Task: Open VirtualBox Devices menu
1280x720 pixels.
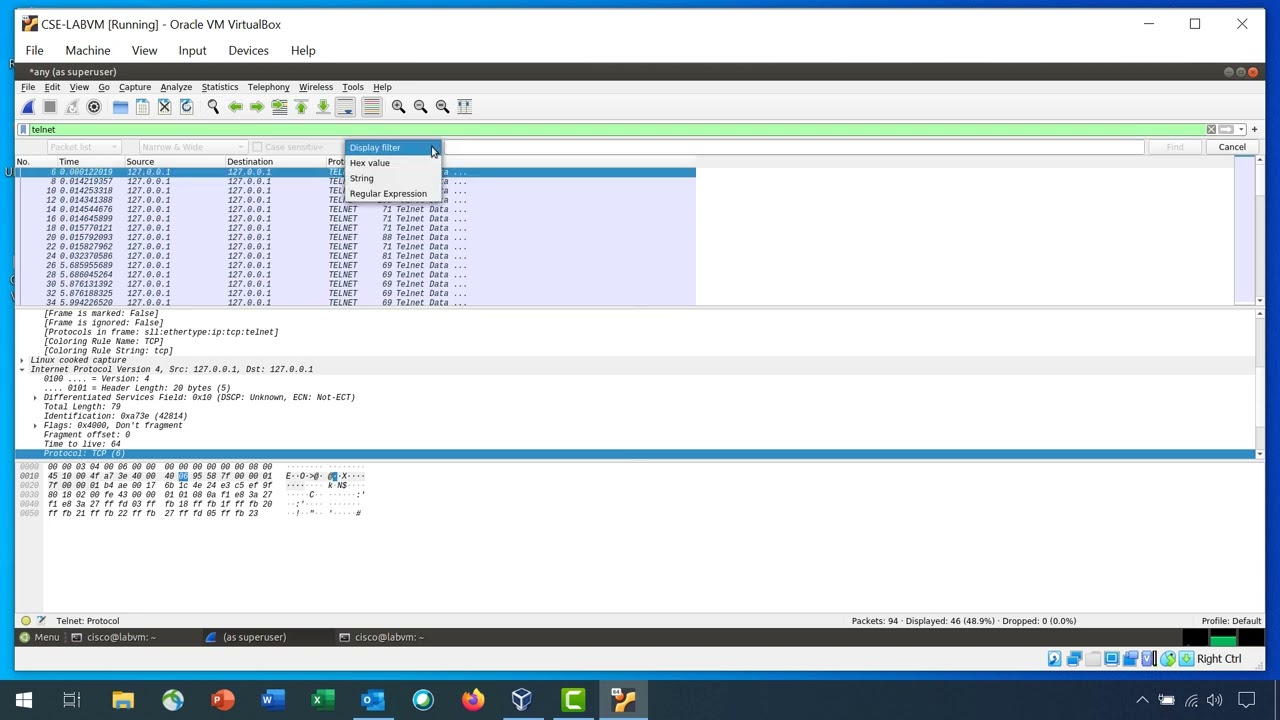Action: coord(248,50)
